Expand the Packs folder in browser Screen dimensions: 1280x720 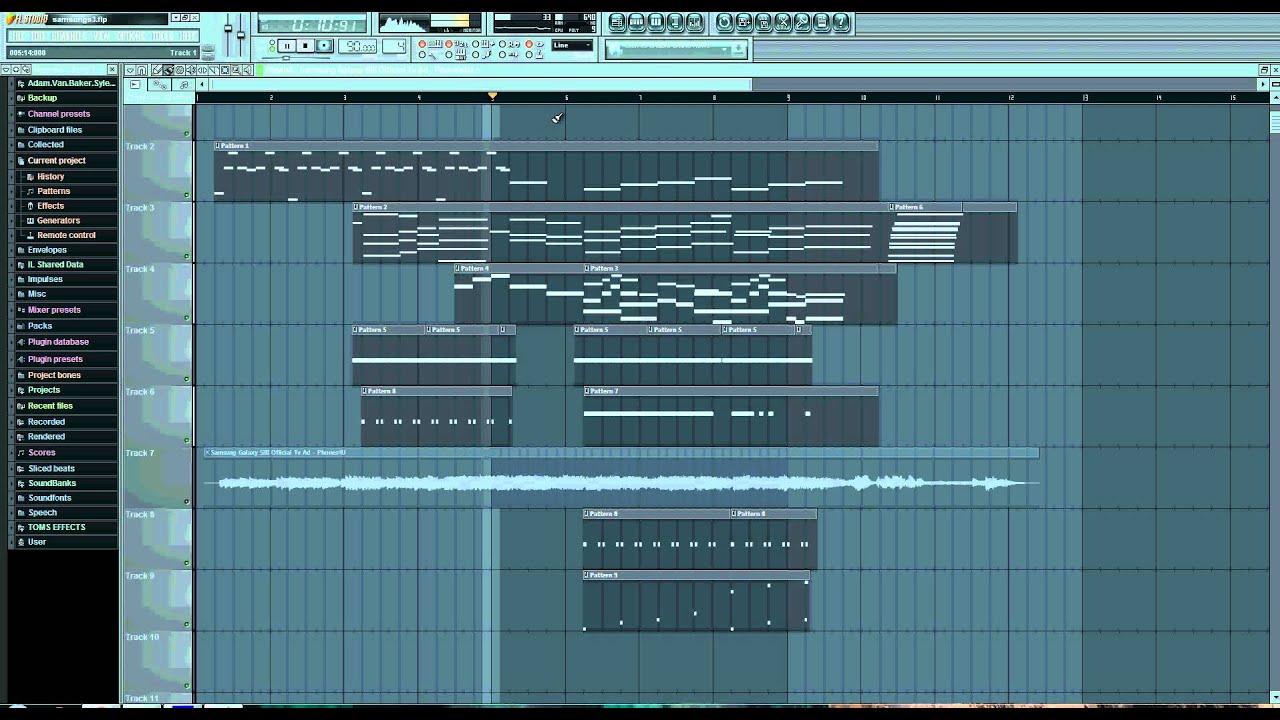click(x=40, y=326)
